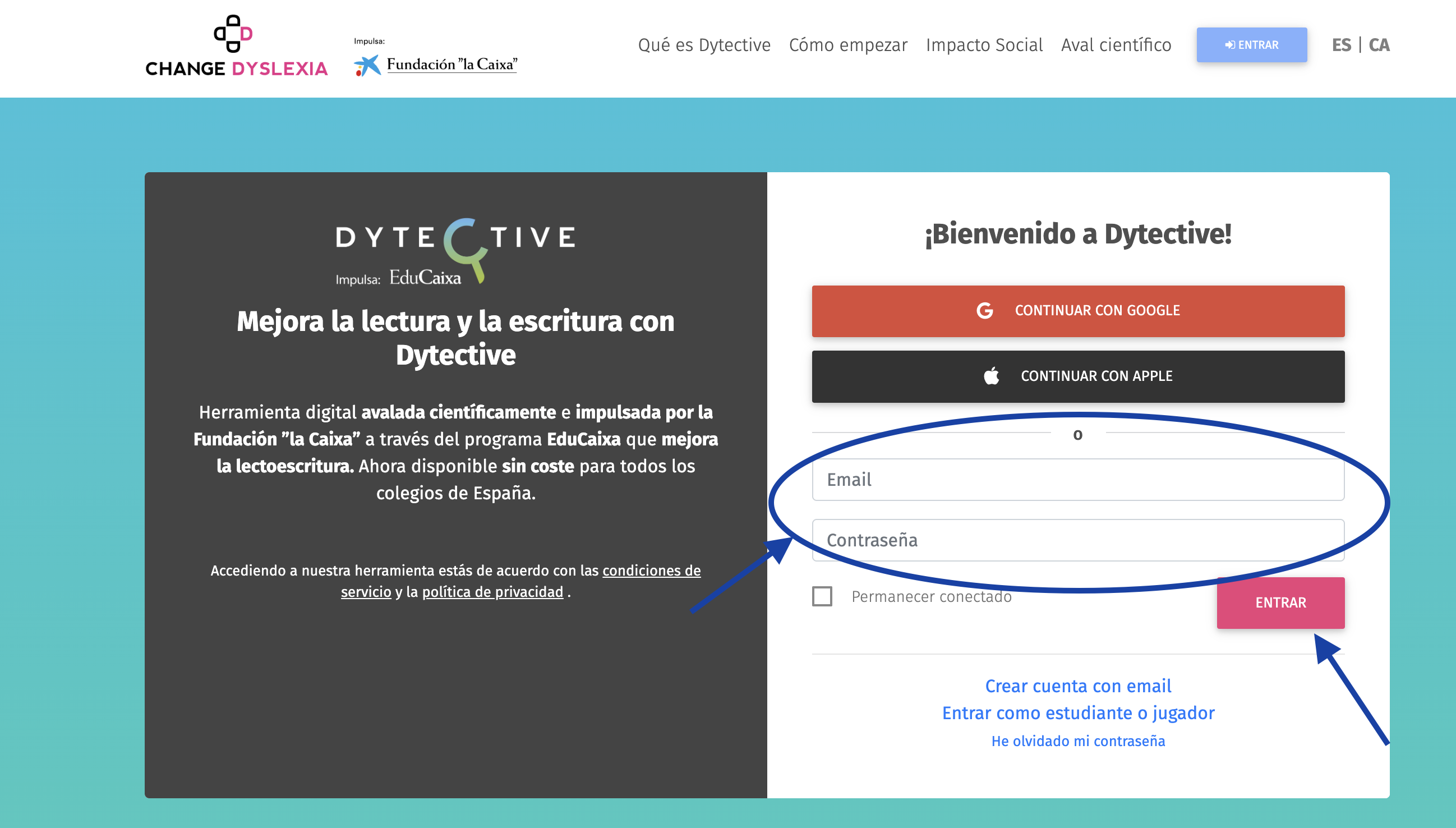Click the Dytective EduCaixa logo

pos(455,251)
